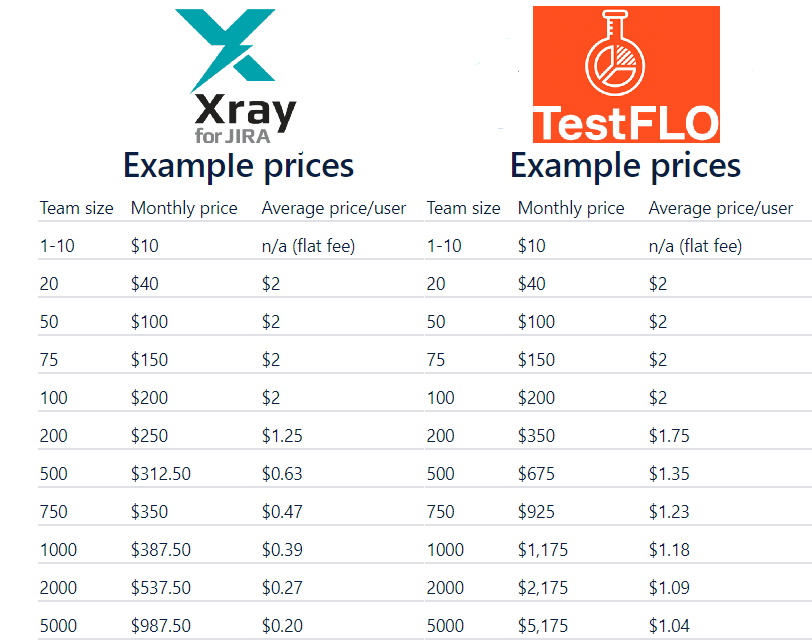Click the $0.20 average price cell
812x643 pixels.
coord(281,626)
